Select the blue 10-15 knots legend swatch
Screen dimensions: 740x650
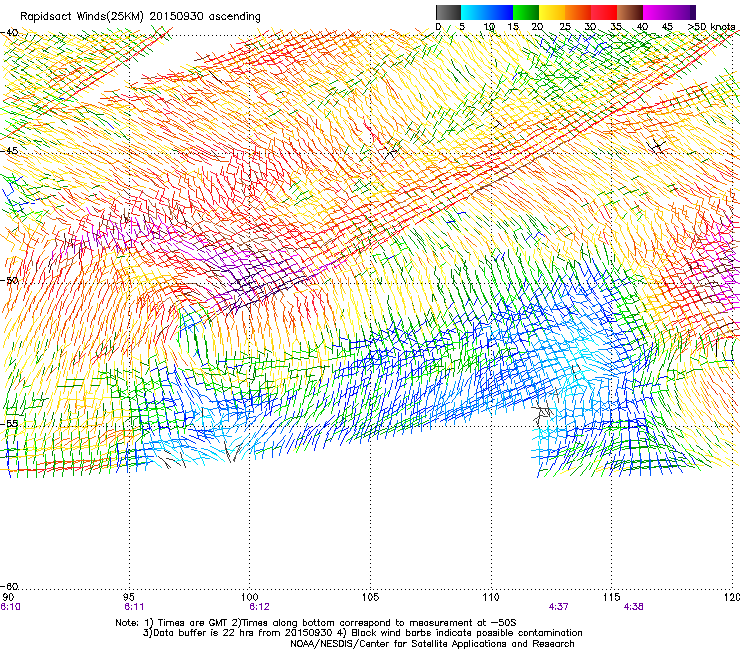pos(500,12)
